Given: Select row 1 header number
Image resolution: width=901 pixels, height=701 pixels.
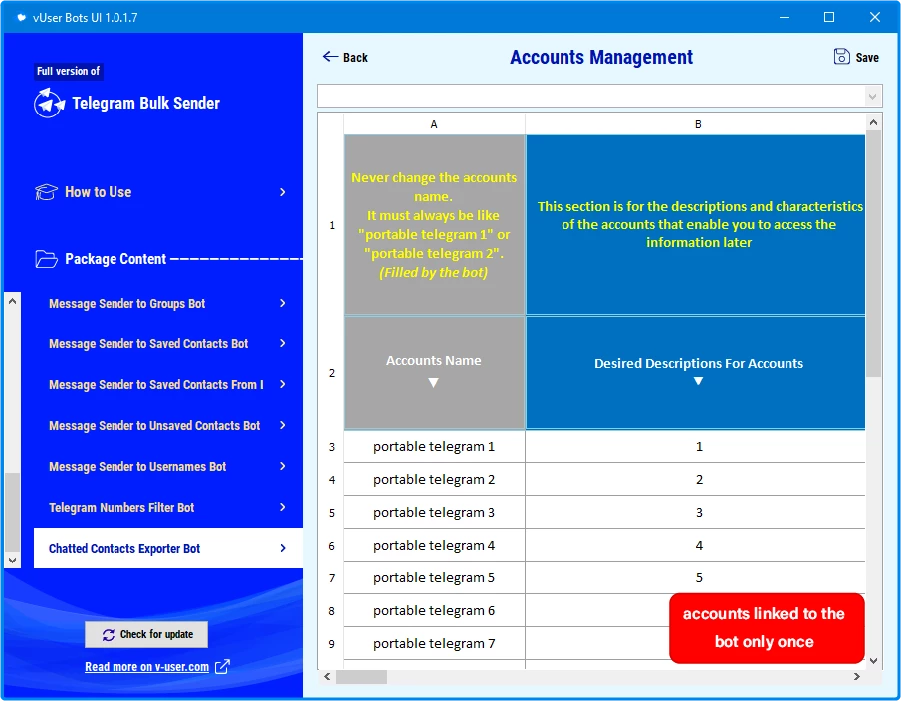Looking at the screenshot, I should 332,225.
